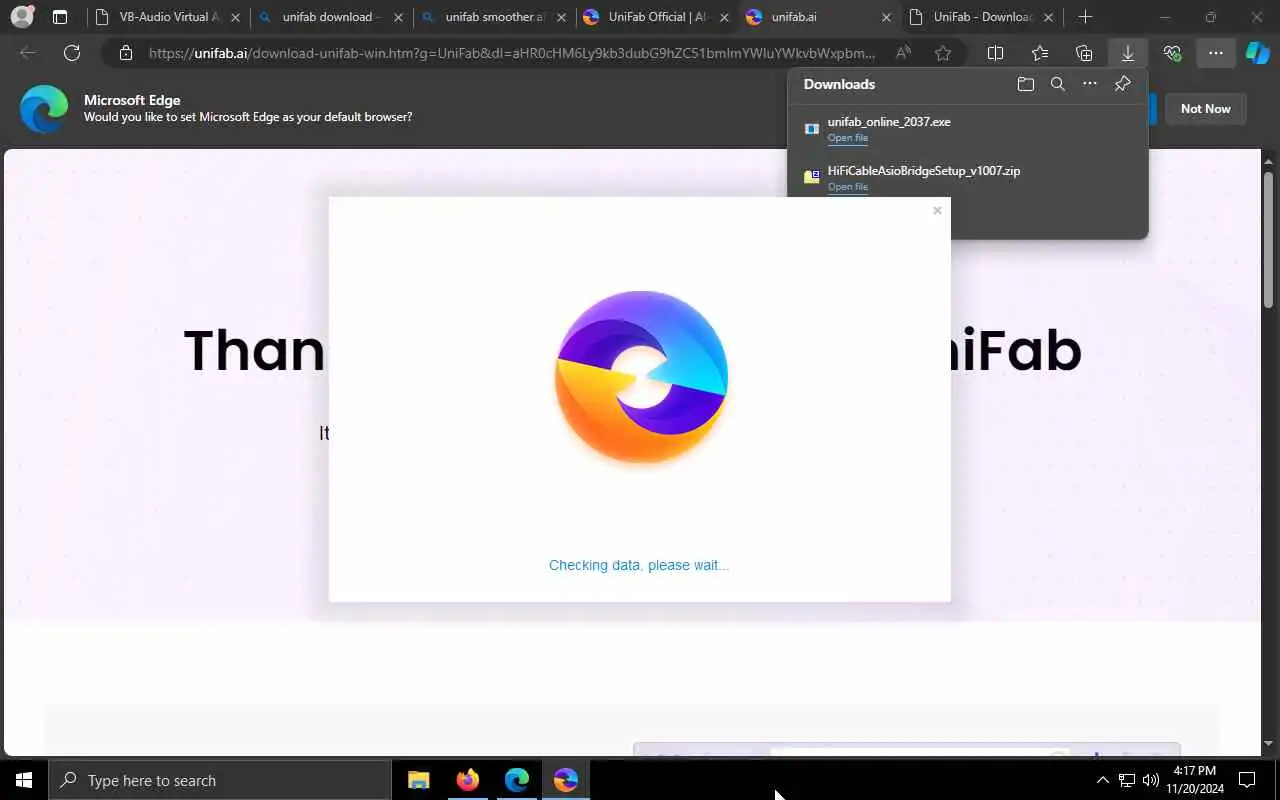Click the address bar URL
This screenshot has width=1280, height=800.
512,54
